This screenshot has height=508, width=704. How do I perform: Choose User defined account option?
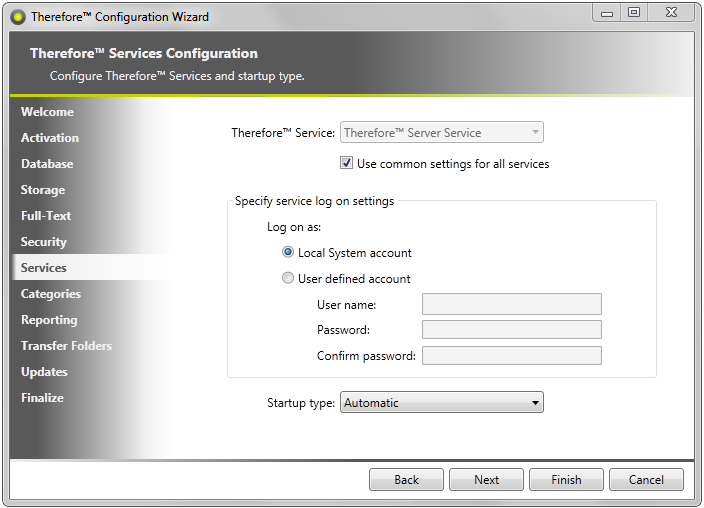tap(288, 278)
